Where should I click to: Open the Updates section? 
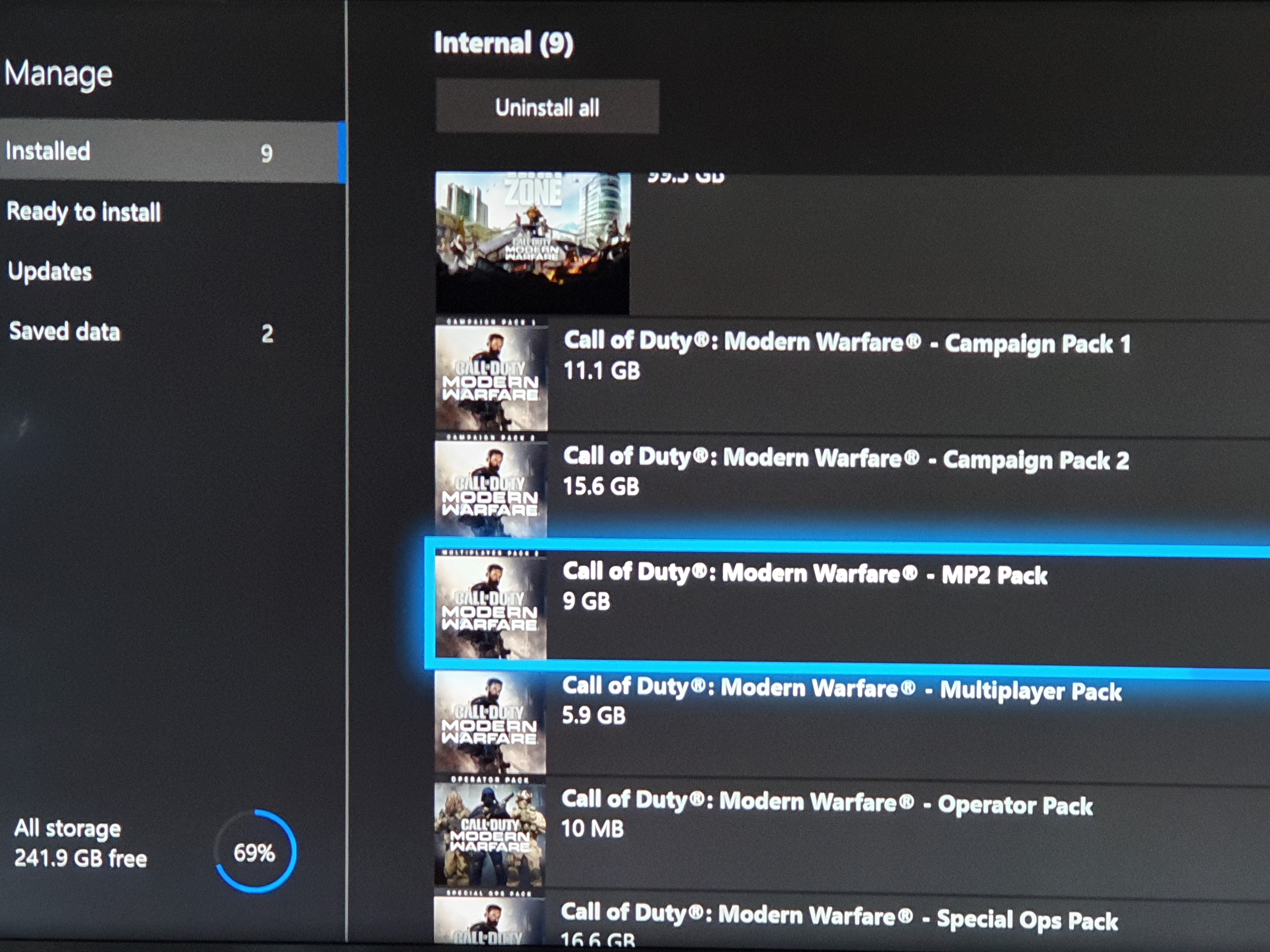[50, 271]
